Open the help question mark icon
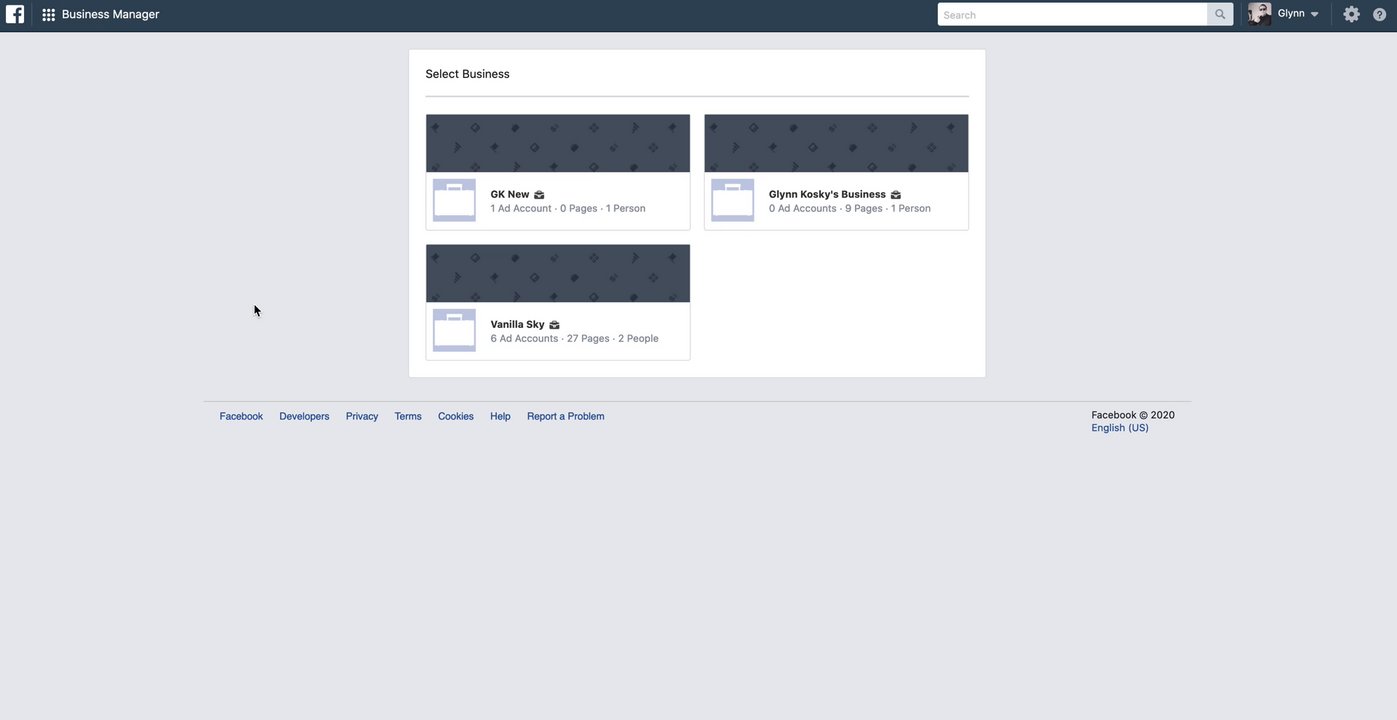This screenshot has width=1397, height=720. click(1380, 14)
